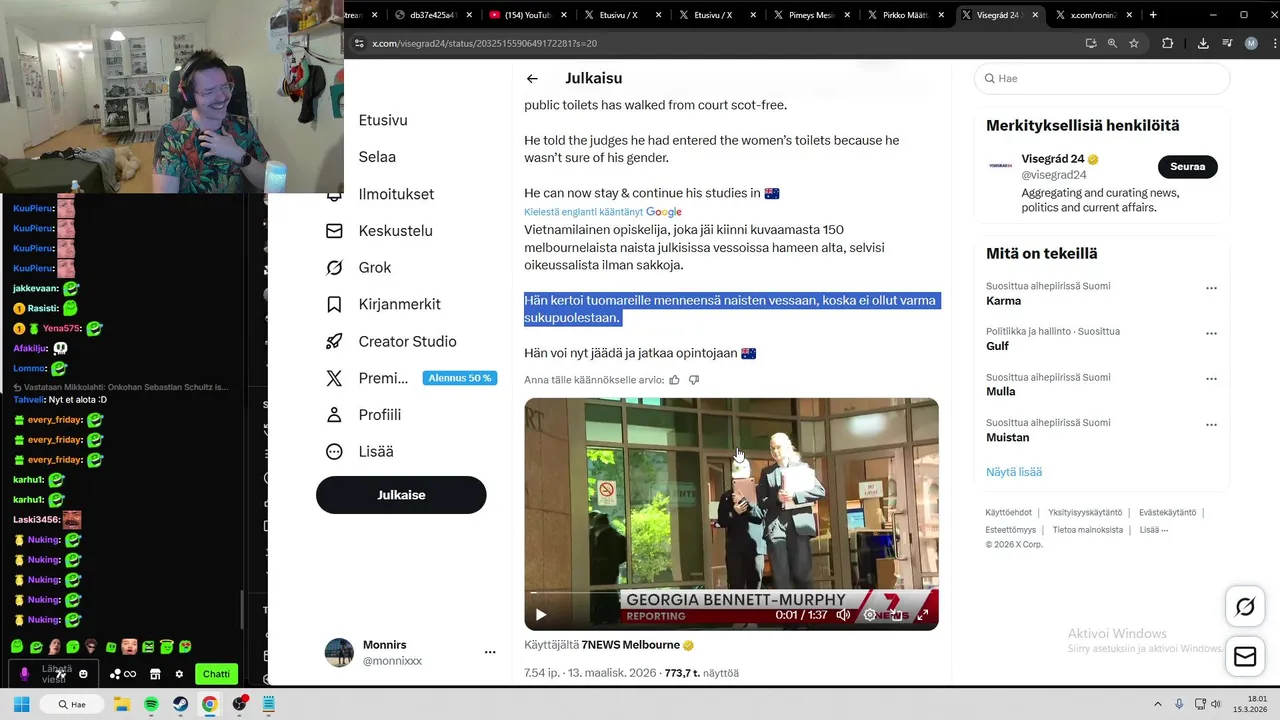Switch to the Pirkko Määttä browser tab
The width and height of the screenshot is (1280, 720).
[903, 15]
